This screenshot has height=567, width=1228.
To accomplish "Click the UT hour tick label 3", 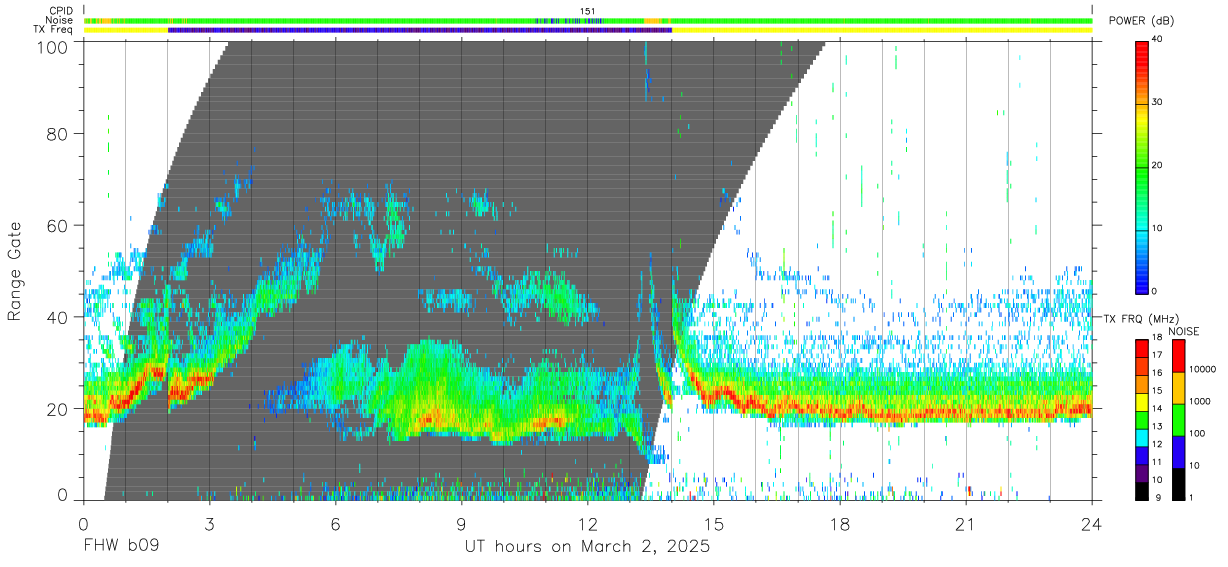I will pos(209,523).
